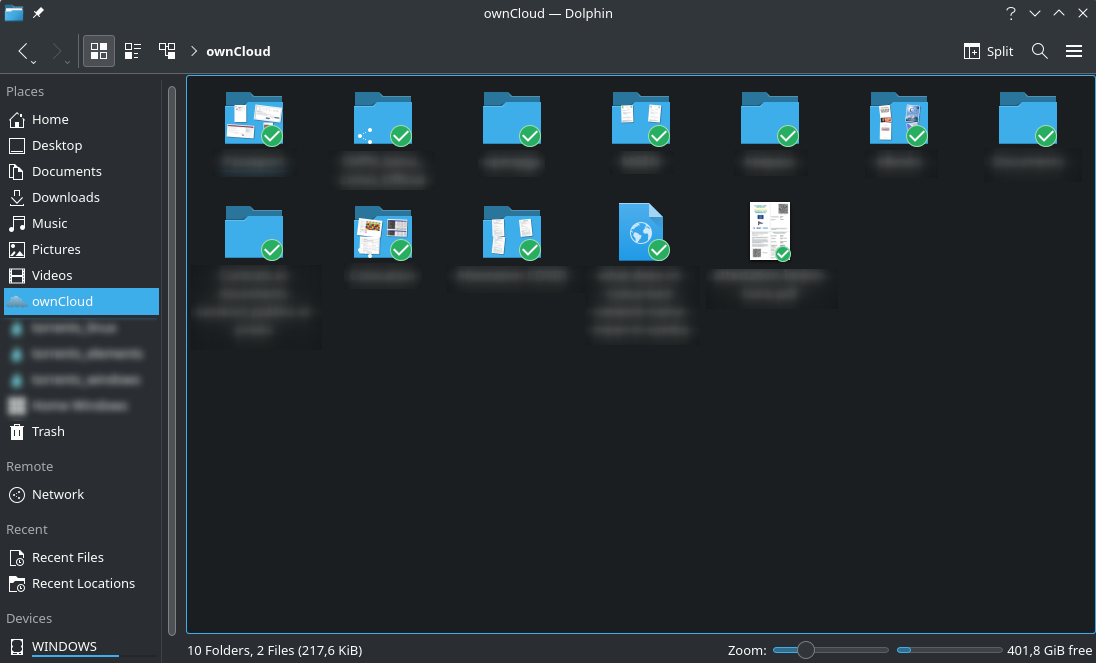Switch to Tree view mode
Image resolution: width=1096 pixels, height=663 pixels.
coord(166,51)
